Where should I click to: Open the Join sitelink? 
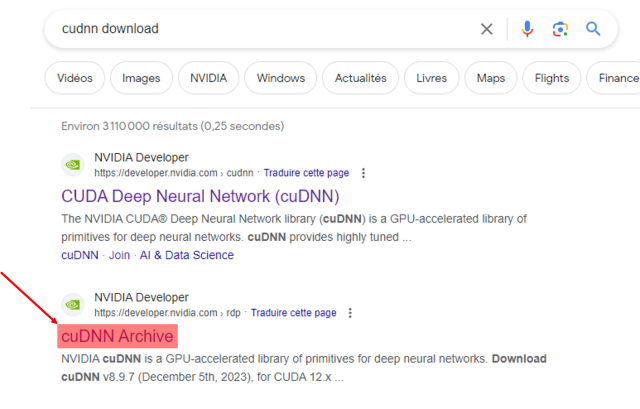coord(119,255)
